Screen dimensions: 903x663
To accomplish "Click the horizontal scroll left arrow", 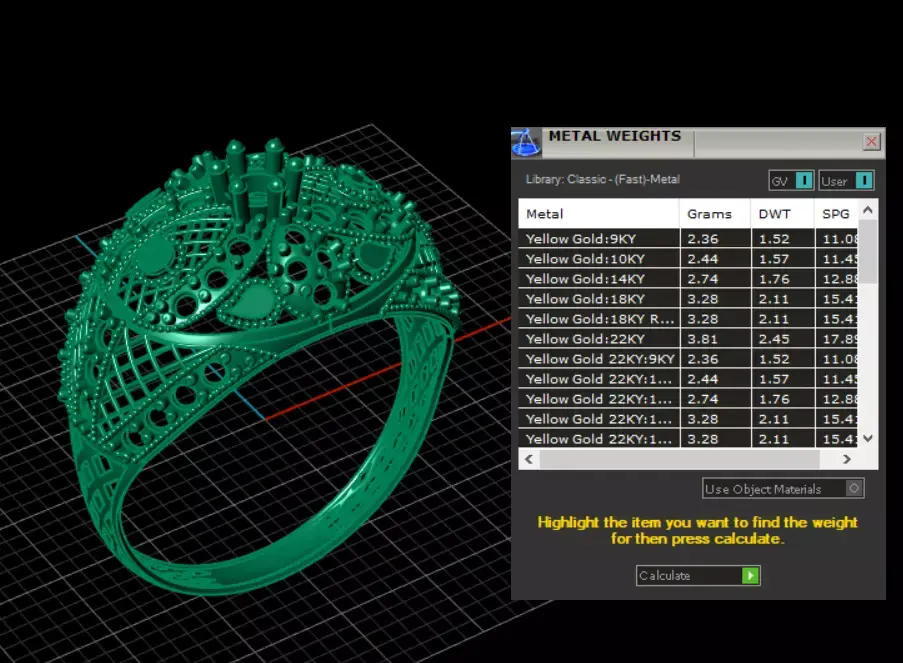I will (529, 459).
